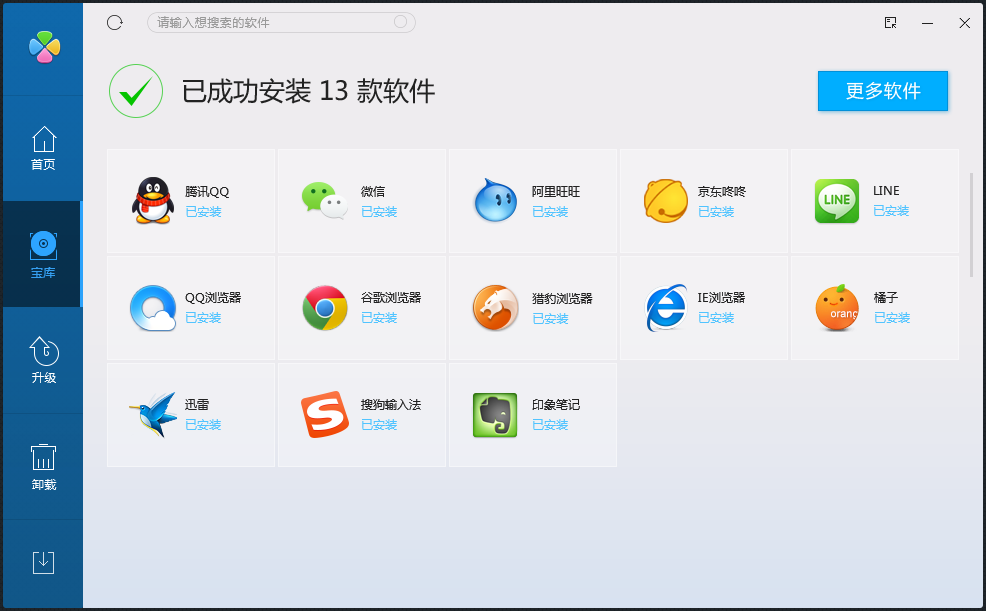Click the 阿里旺旺 blue droplet icon
The image size is (986, 611).
(x=496, y=201)
